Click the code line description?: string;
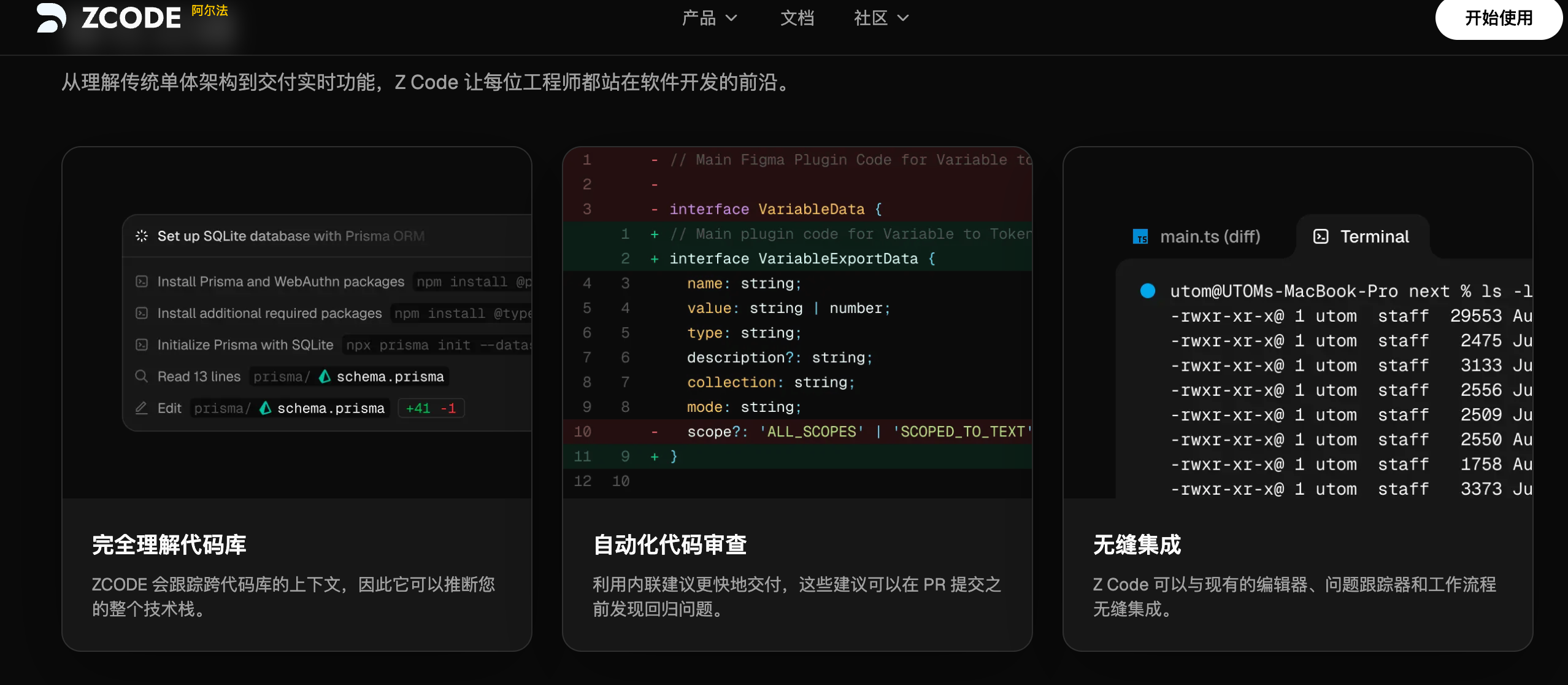1568x685 pixels. coord(797,357)
